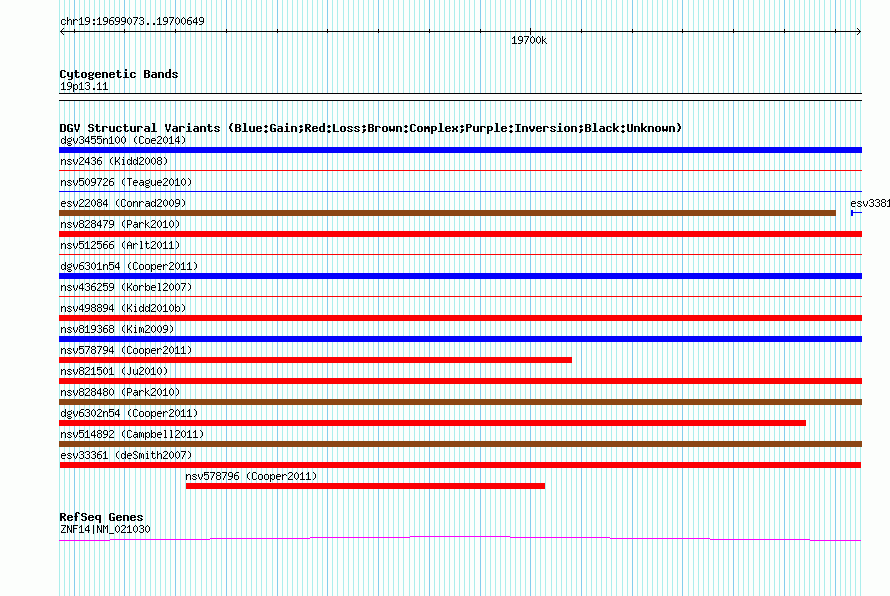Select the blue dgv6301n54 gain bar
The height and width of the screenshot is (596, 890).
(460, 276)
